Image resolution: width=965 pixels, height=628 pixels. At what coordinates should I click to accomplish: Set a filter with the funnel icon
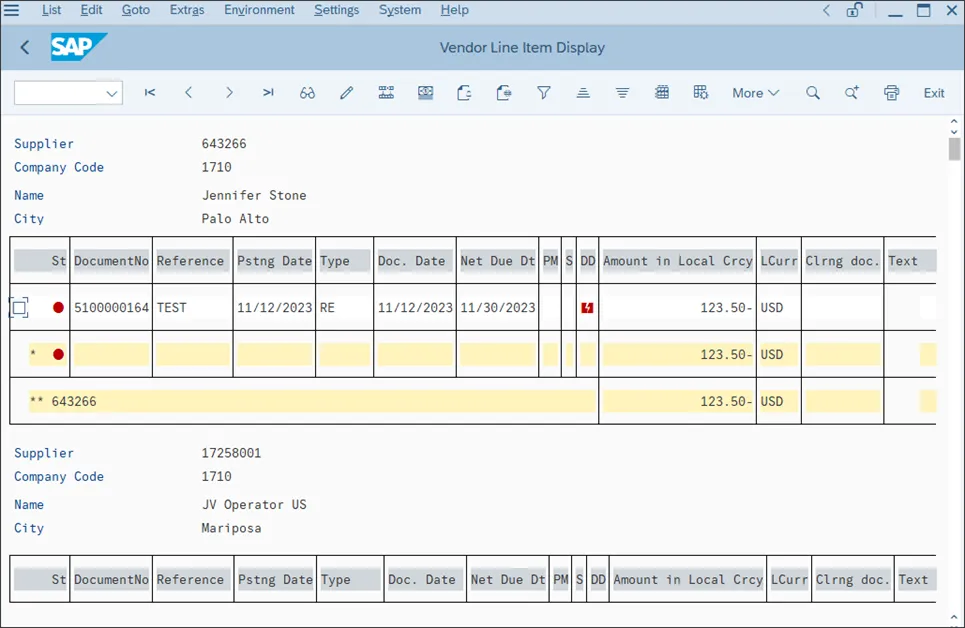tap(543, 92)
